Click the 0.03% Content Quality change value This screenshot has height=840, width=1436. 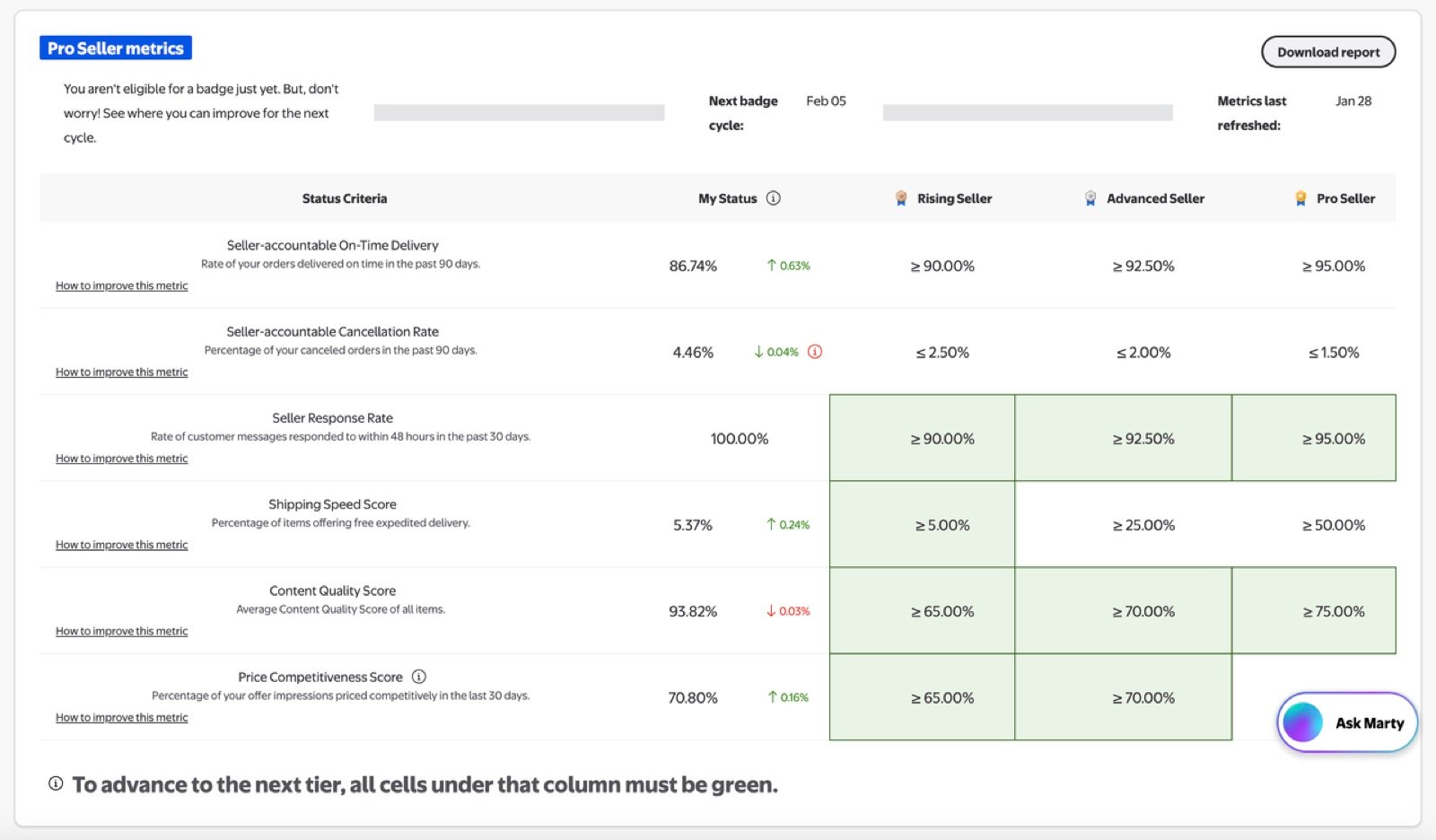[794, 611]
